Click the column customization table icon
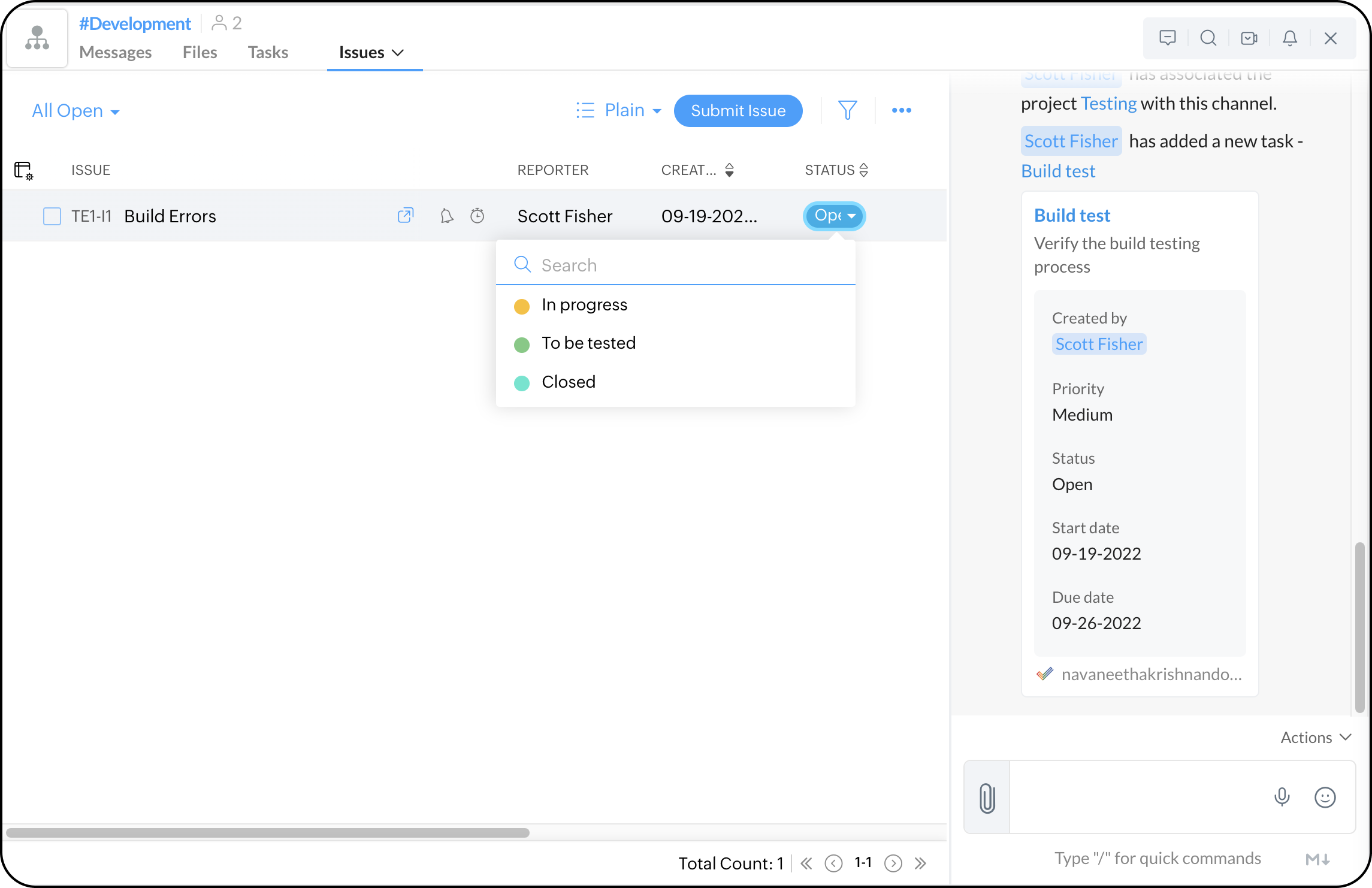1372x888 pixels. 23,170
